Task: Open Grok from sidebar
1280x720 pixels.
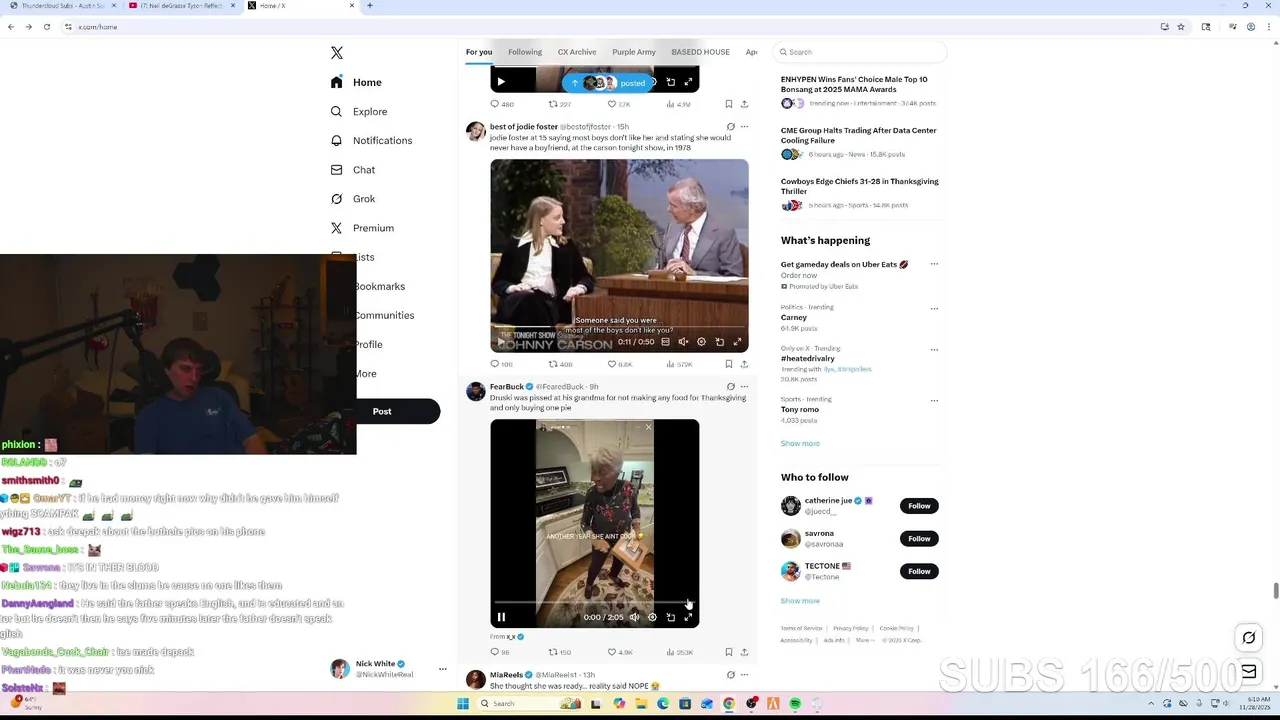Action: pyautogui.click(x=353, y=199)
